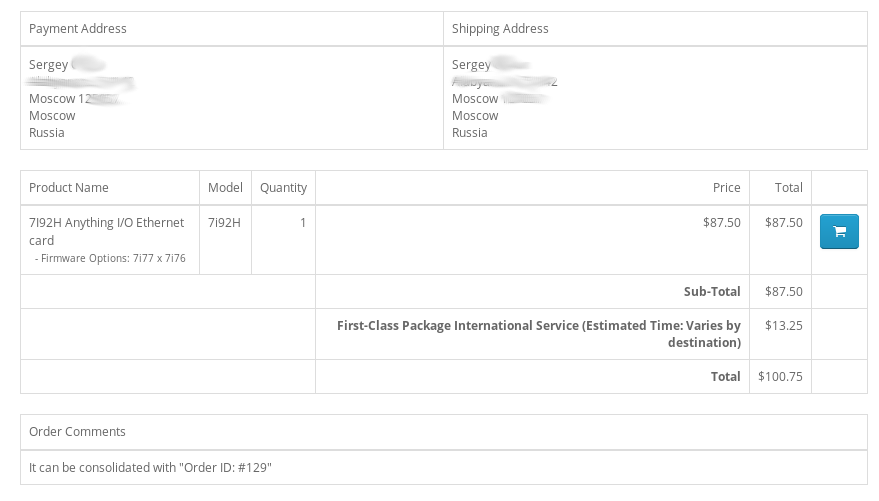Click the Price column header

[726, 188]
